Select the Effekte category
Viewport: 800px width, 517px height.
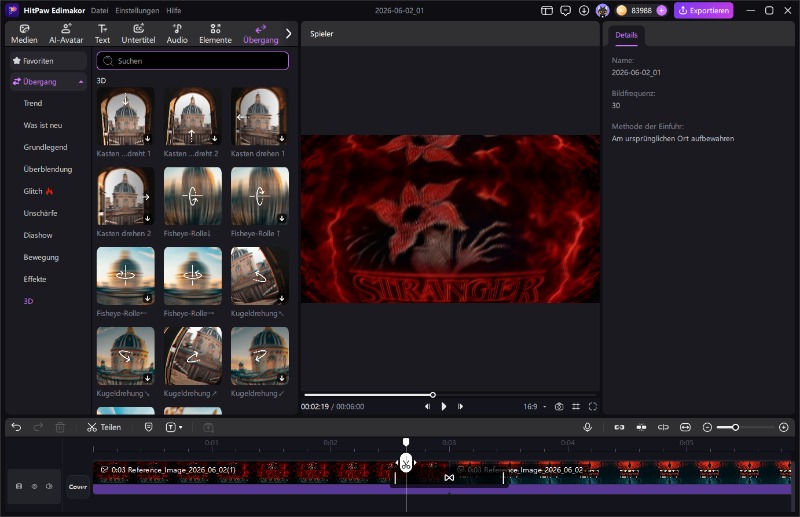35,279
